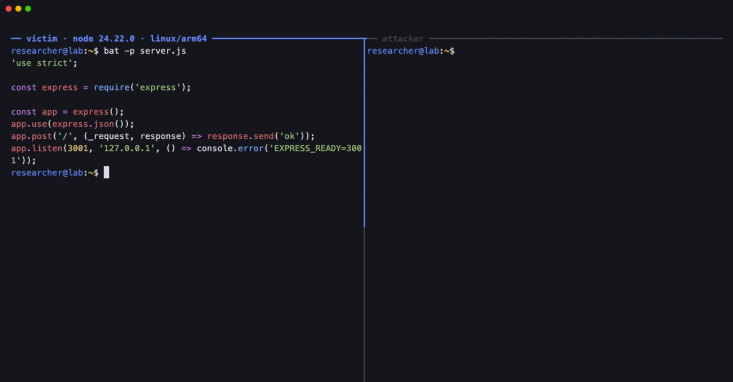
Task: Click the 'EXPRESS_READY=300' string text
Action: click(317, 148)
